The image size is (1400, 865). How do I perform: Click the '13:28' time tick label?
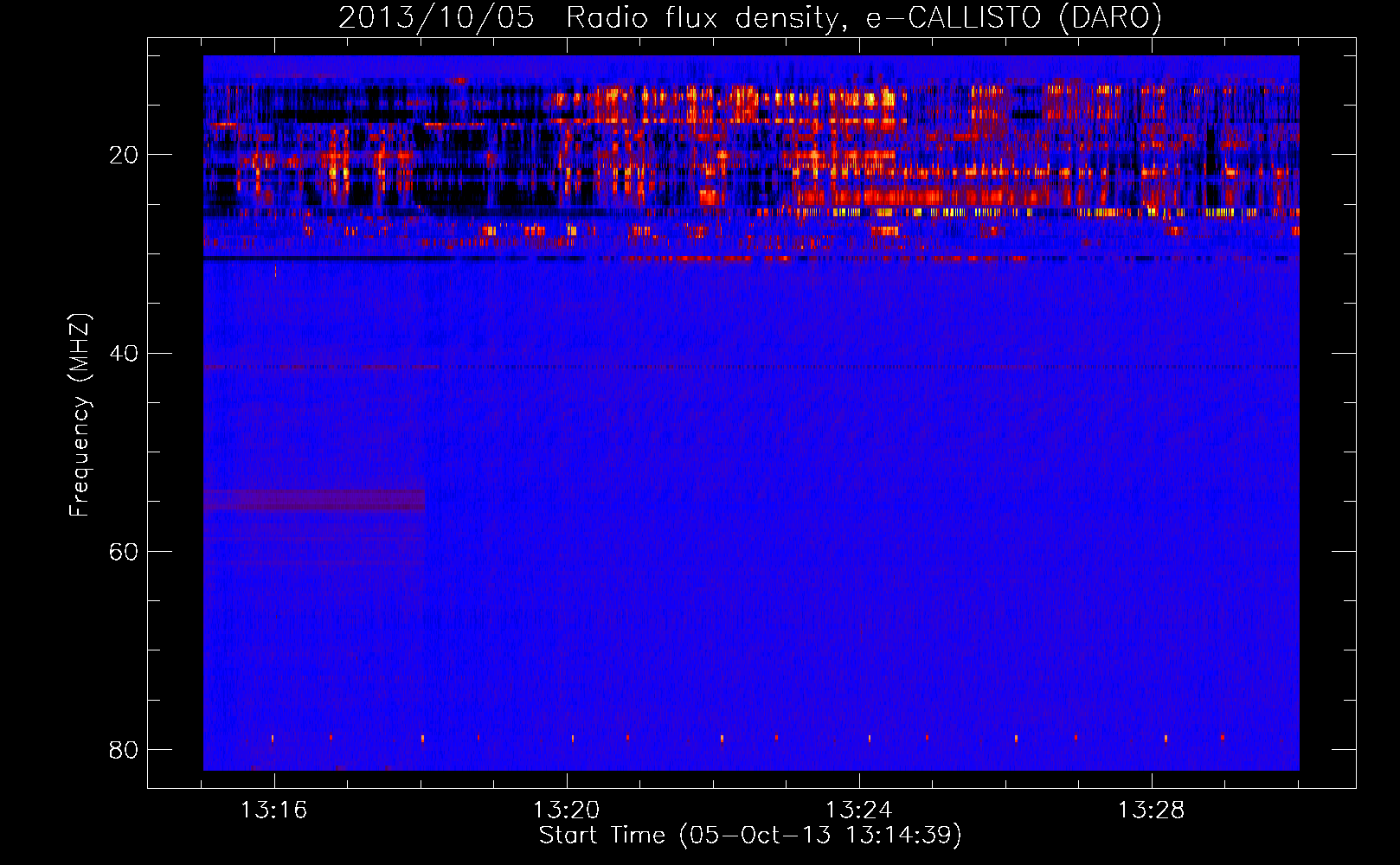pyautogui.click(x=1151, y=811)
